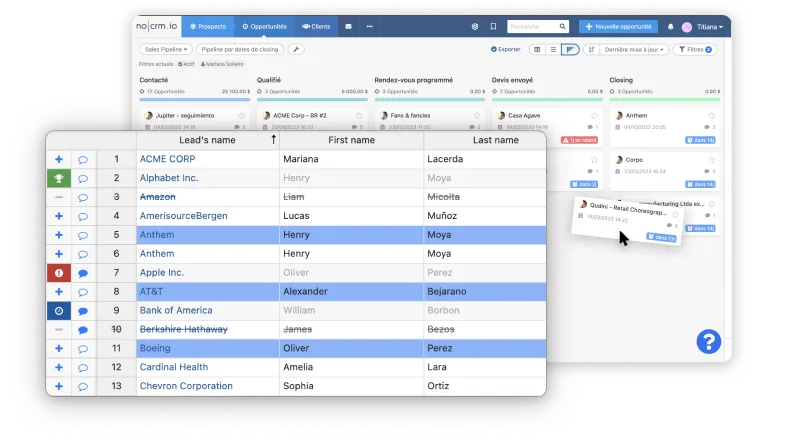Open the notifications bell
789x446 pixels.
point(670,27)
